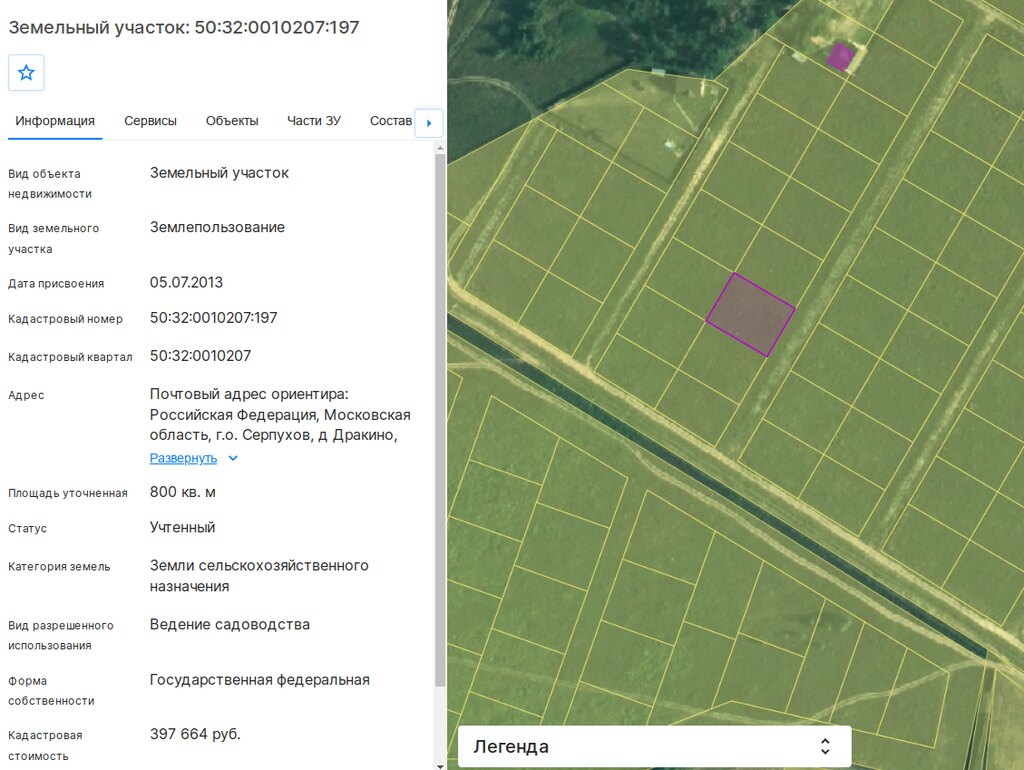Click the cadastral number value 50:32:0010207:197
Viewport: 1024px width, 770px height.
(214, 318)
